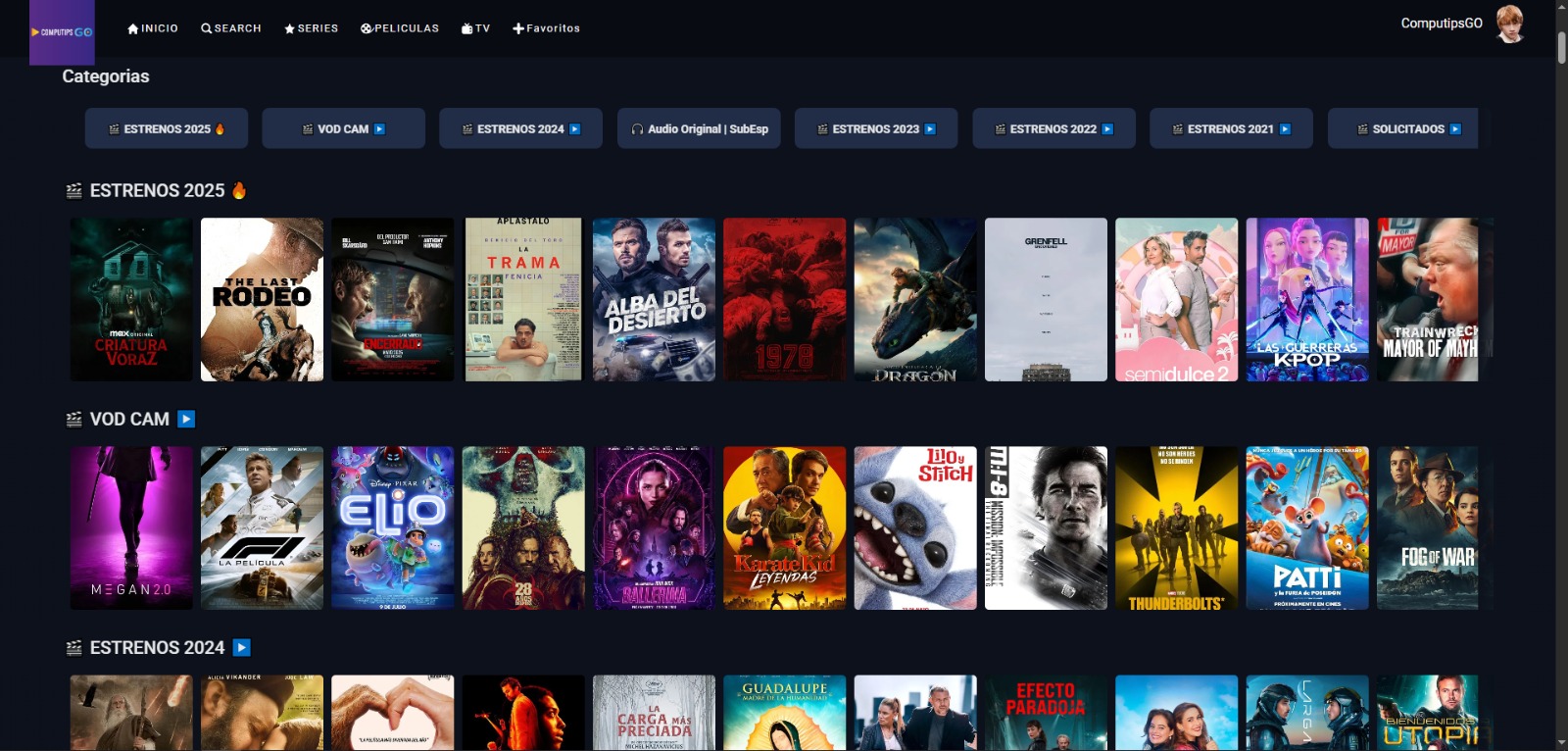
Task: Click clapperboard icon beside ESTRENOS 2025 heading
Action: [73, 191]
